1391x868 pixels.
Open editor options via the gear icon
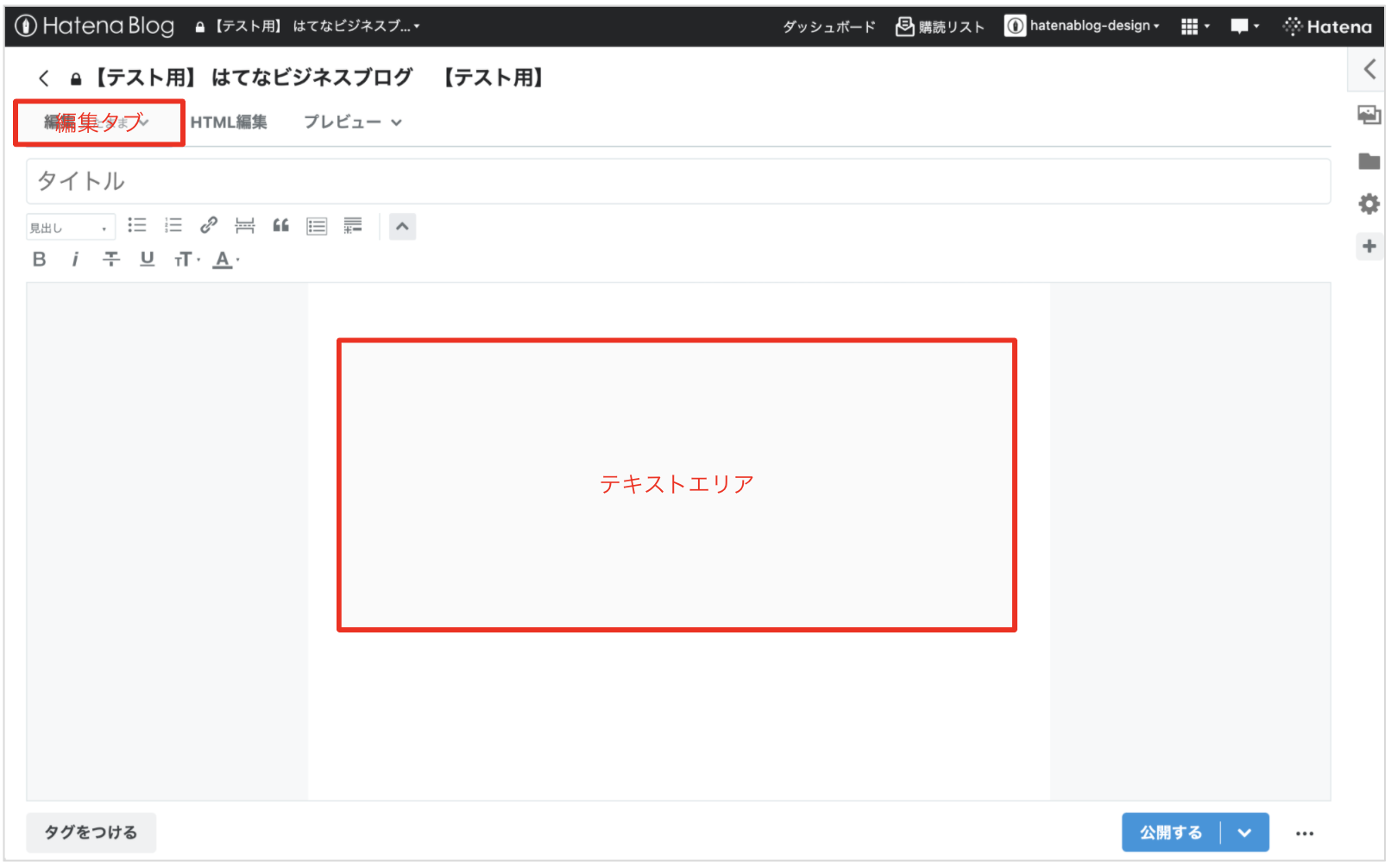pos(1369,204)
